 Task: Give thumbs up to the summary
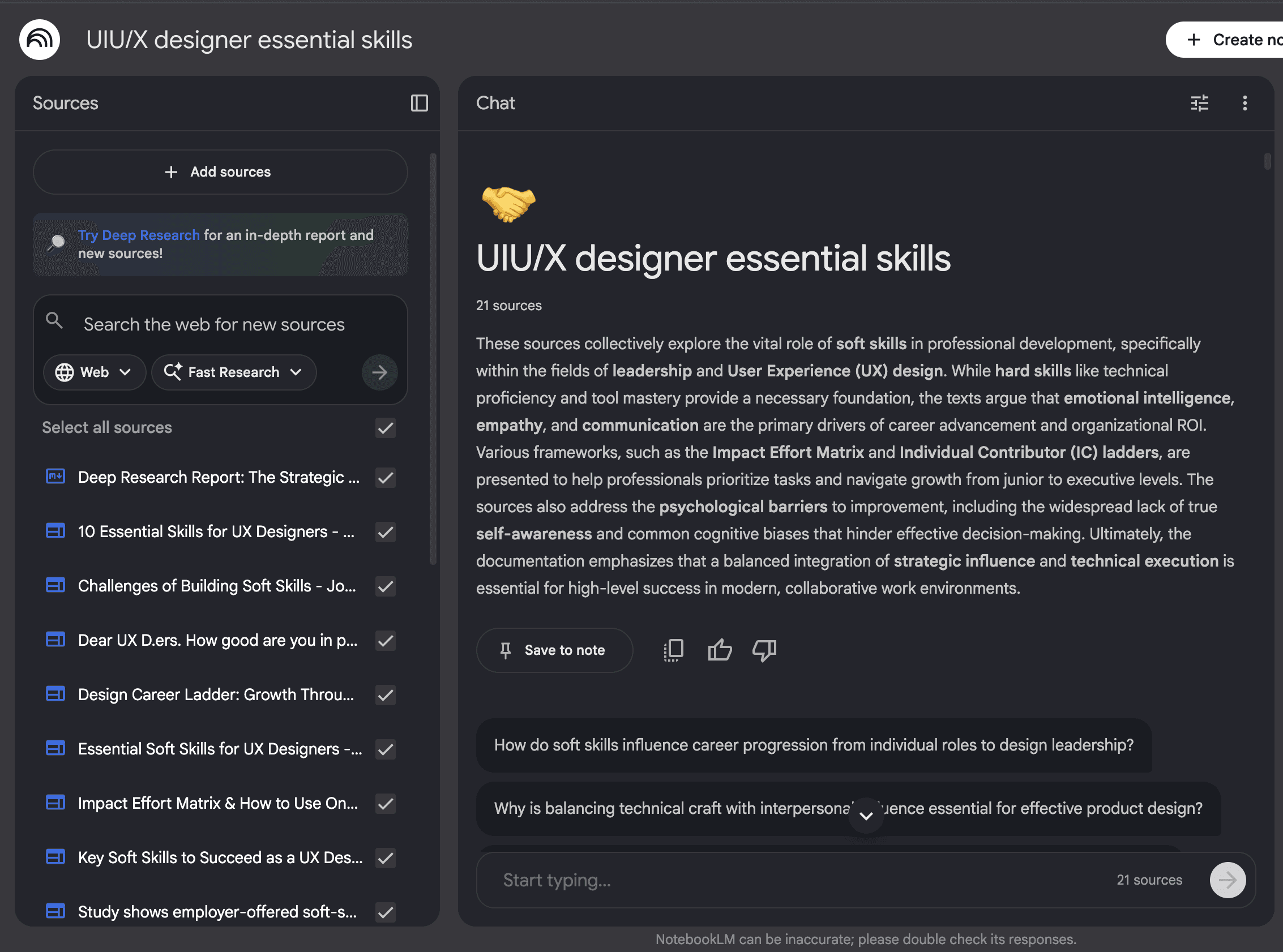719,650
